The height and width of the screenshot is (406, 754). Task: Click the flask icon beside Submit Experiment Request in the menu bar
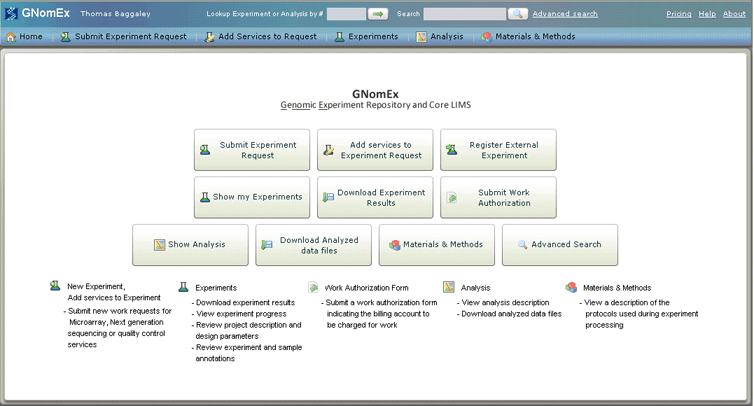tap(65, 37)
